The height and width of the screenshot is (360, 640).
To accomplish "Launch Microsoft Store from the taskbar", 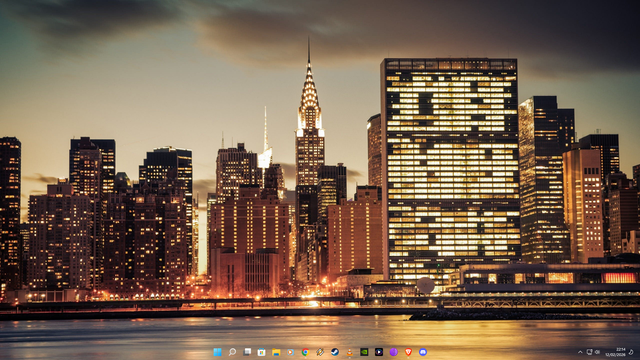I will coord(262,352).
